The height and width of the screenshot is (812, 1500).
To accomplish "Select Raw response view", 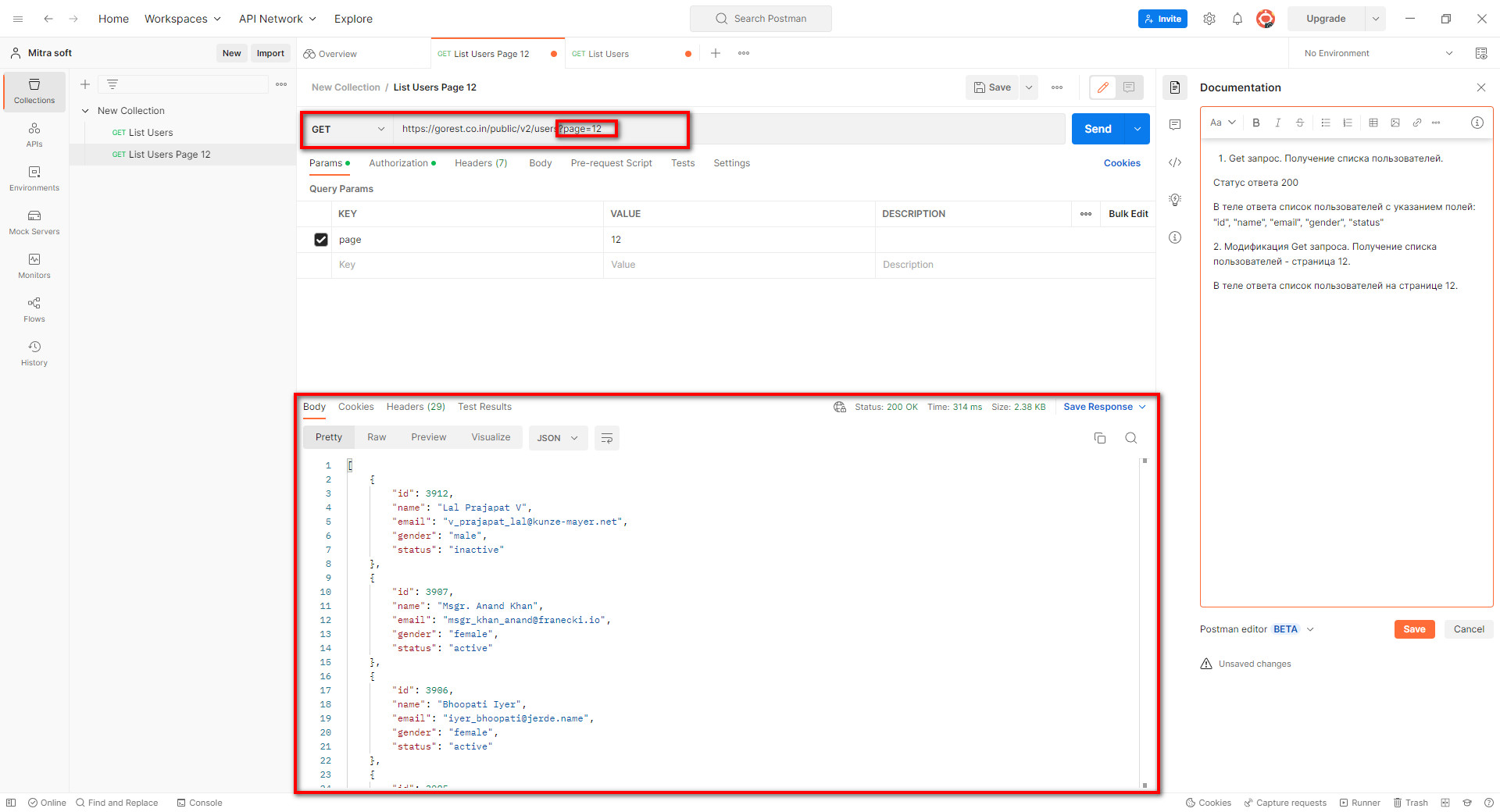I will 377,437.
